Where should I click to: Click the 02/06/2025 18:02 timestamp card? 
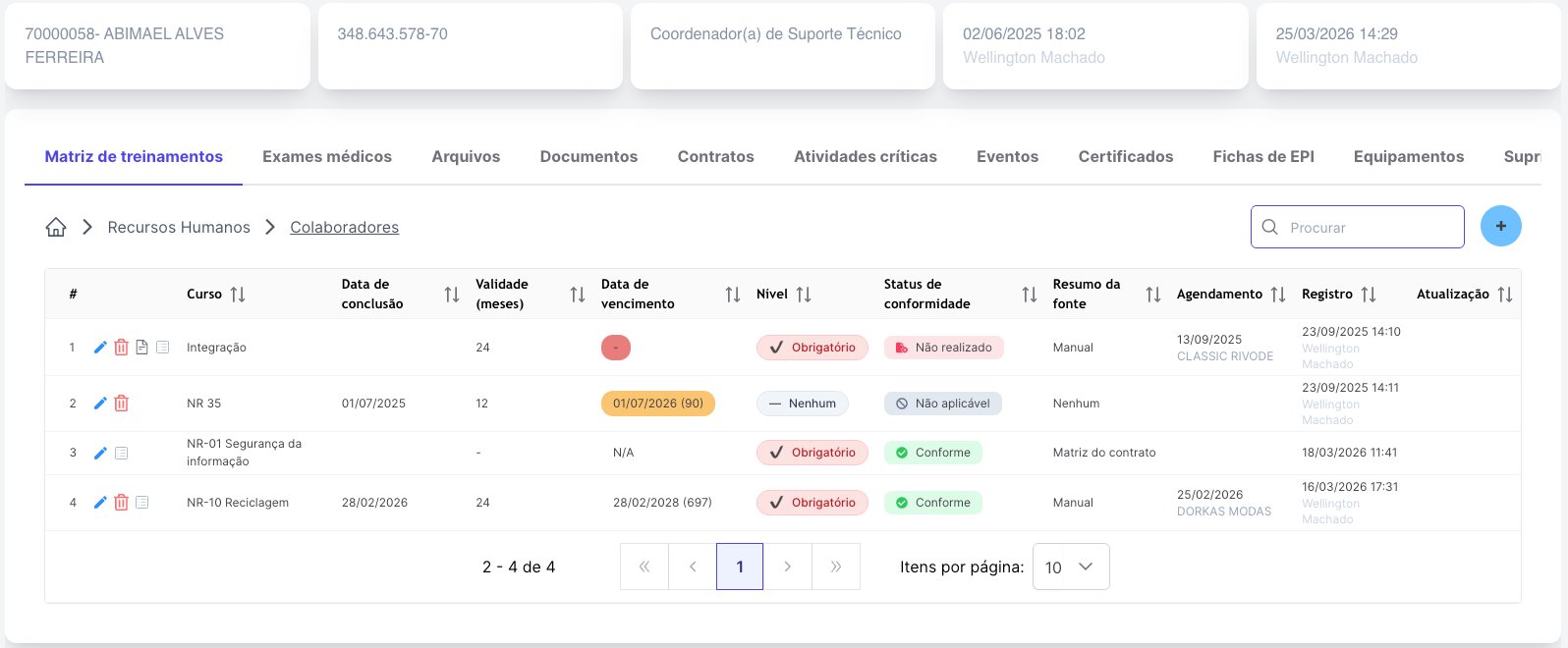point(1095,46)
